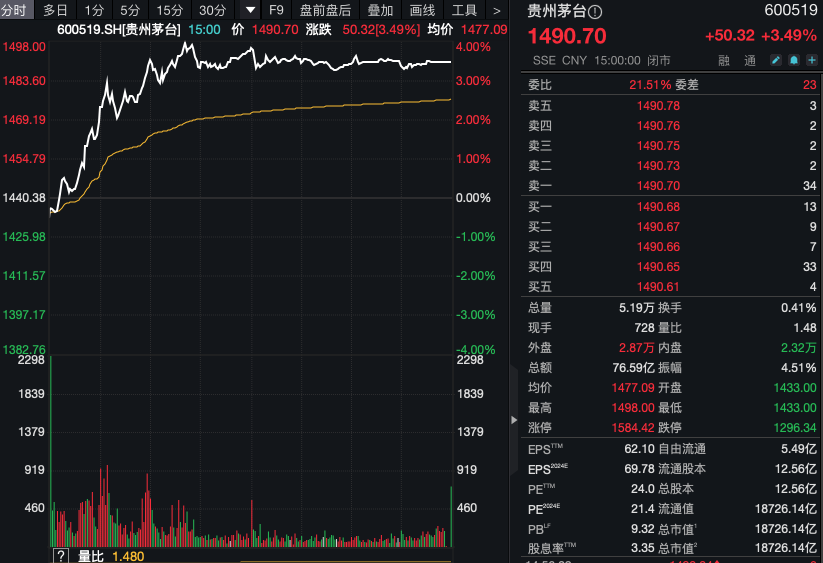
Task: Click the 0.00% percent axis label
Action: pyautogui.click(x=473, y=198)
